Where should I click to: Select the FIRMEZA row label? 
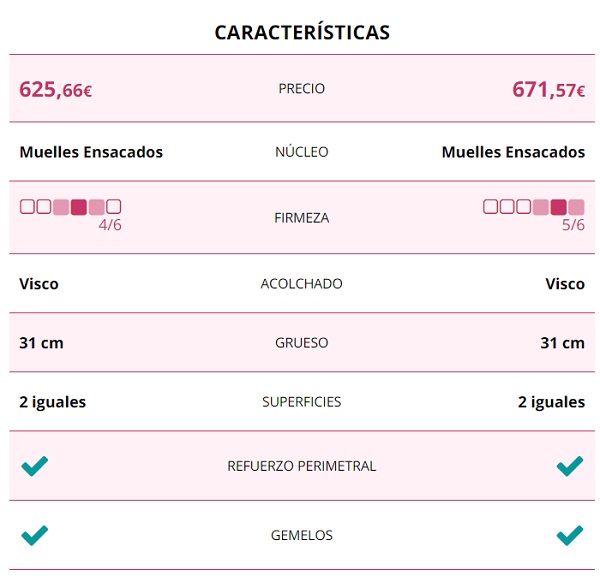pyautogui.click(x=301, y=218)
